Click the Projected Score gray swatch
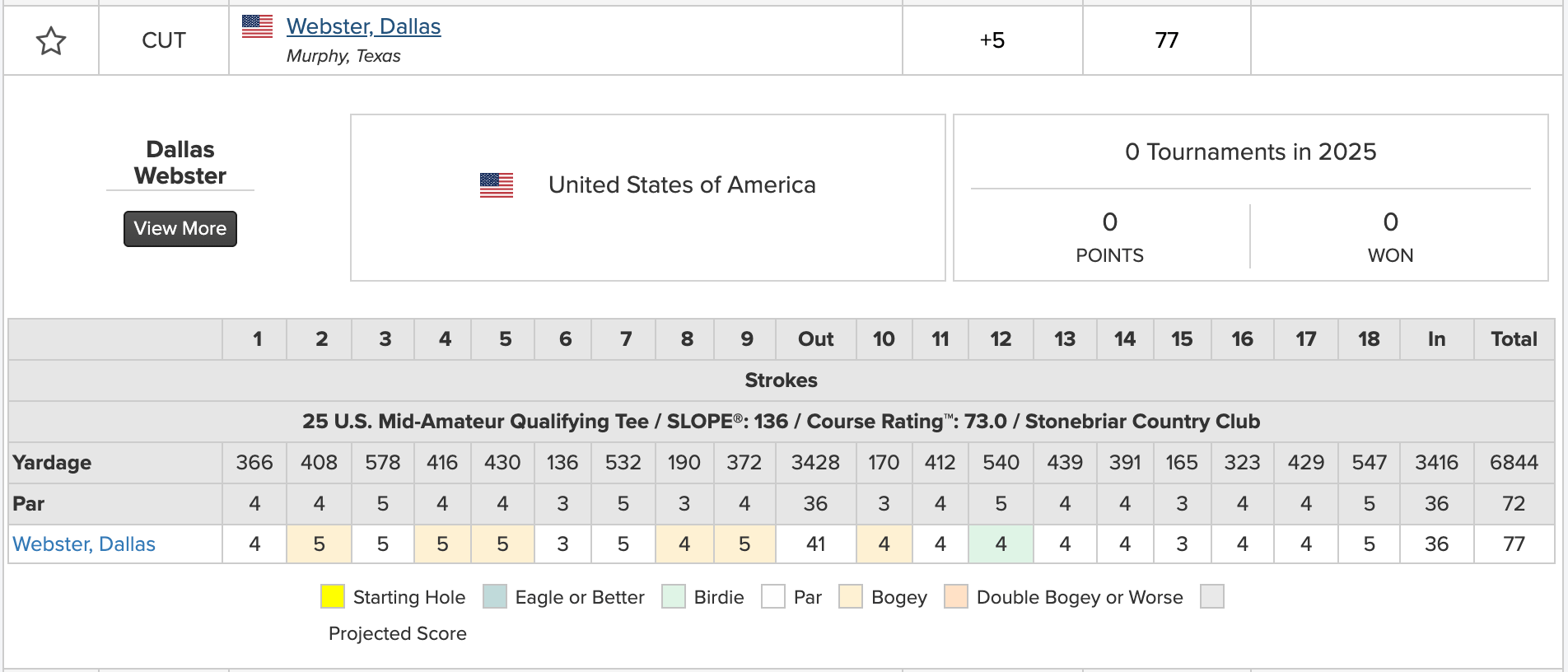The width and height of the screenshot is (1568, 672). pos(1212,596)
